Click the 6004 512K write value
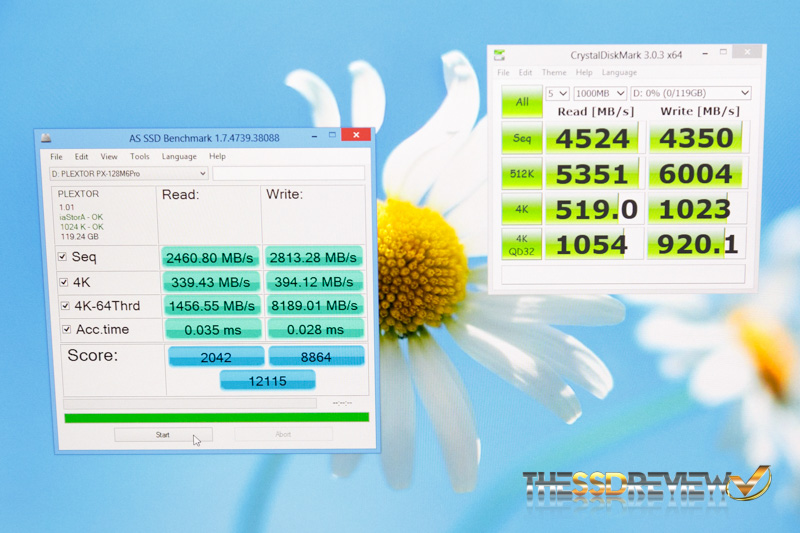This screenshot has width=800, height=533. click(696, 173)
